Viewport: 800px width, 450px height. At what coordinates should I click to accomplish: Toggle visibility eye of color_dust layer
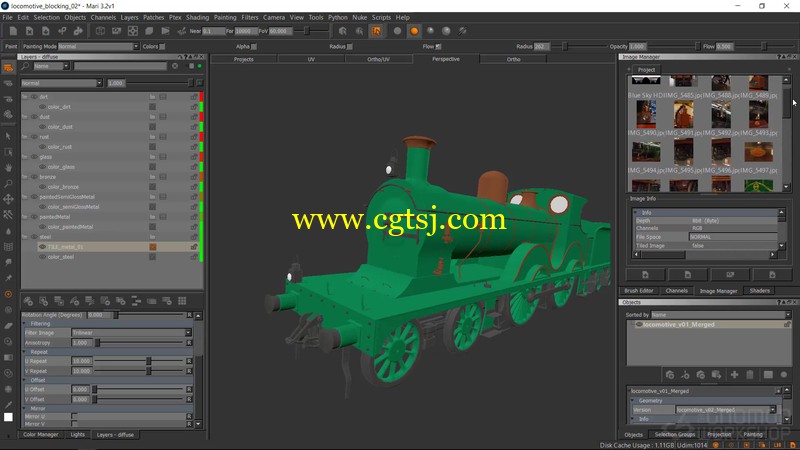pos(42,127)
